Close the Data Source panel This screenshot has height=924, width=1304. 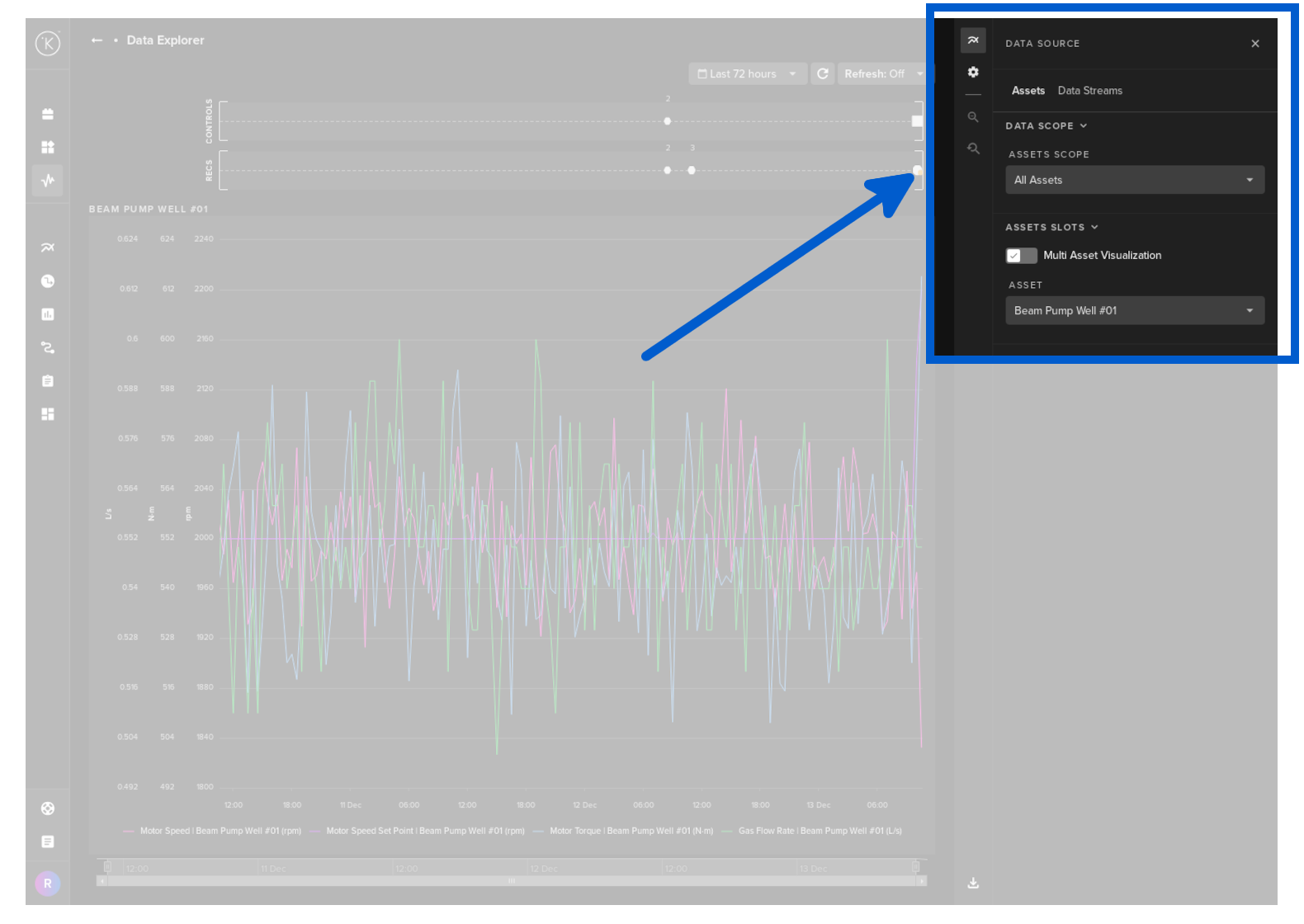pos(1254,44)
